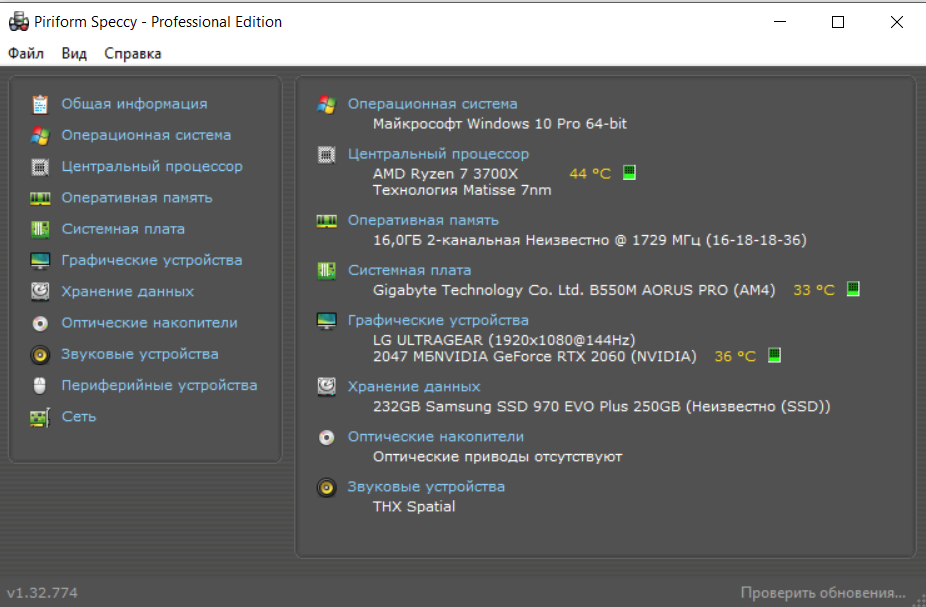Viewport: 926px width, 607px height.
Task: Click the network card icon in sidebar
Action: (40, 417)
